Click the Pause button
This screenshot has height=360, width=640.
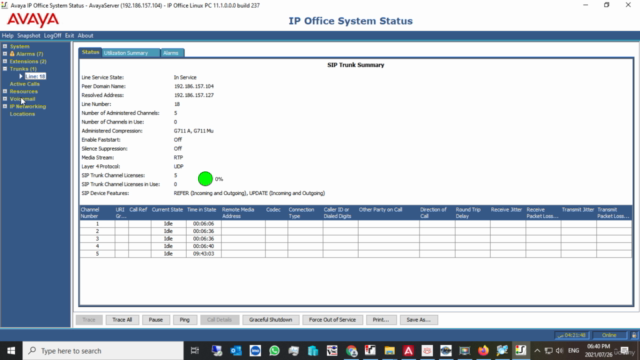[x=156, y=320]
